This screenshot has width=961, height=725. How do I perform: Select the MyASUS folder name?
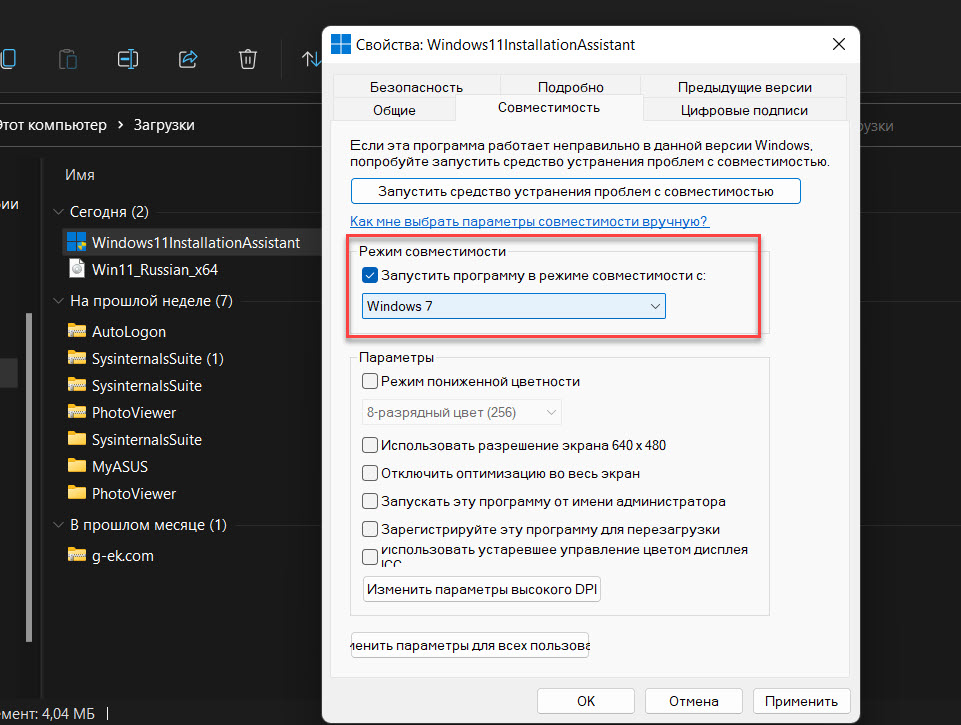[120, 466]
